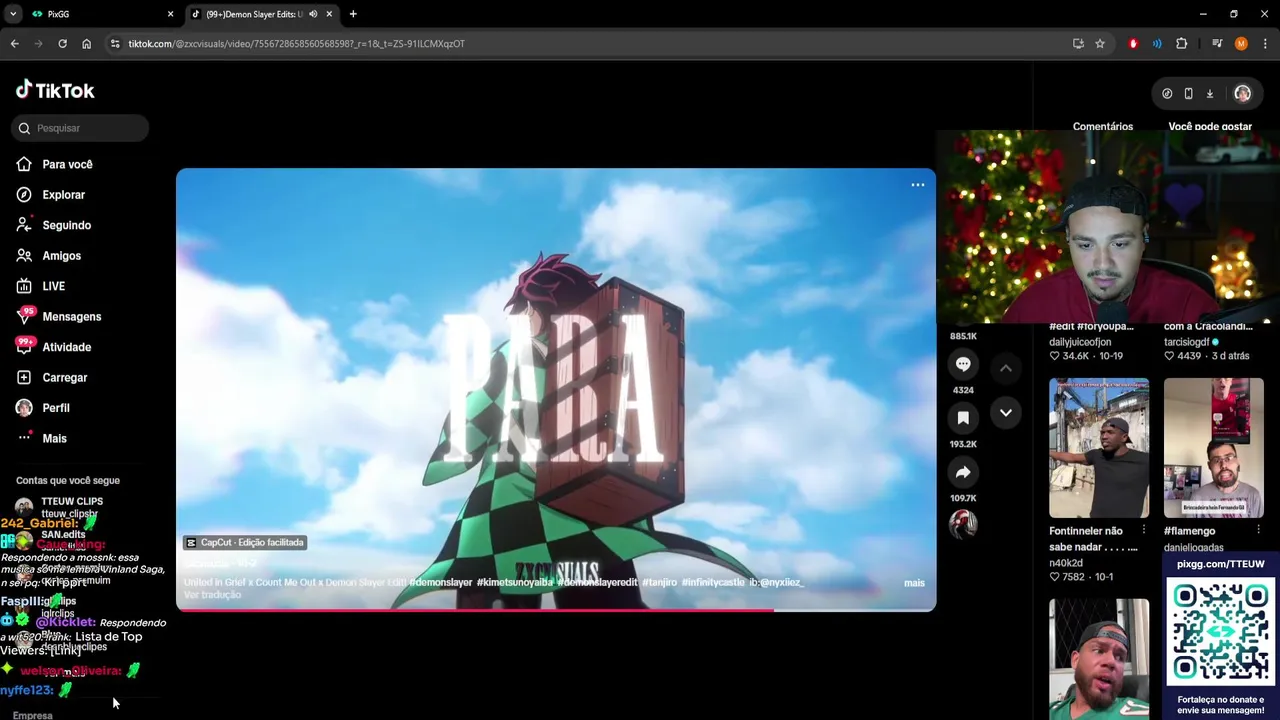The height and width of the screenshot is (720, 1280).
Task: Open the n40k2d author link
Action: pyautogui.click(x=1066, y=563)
